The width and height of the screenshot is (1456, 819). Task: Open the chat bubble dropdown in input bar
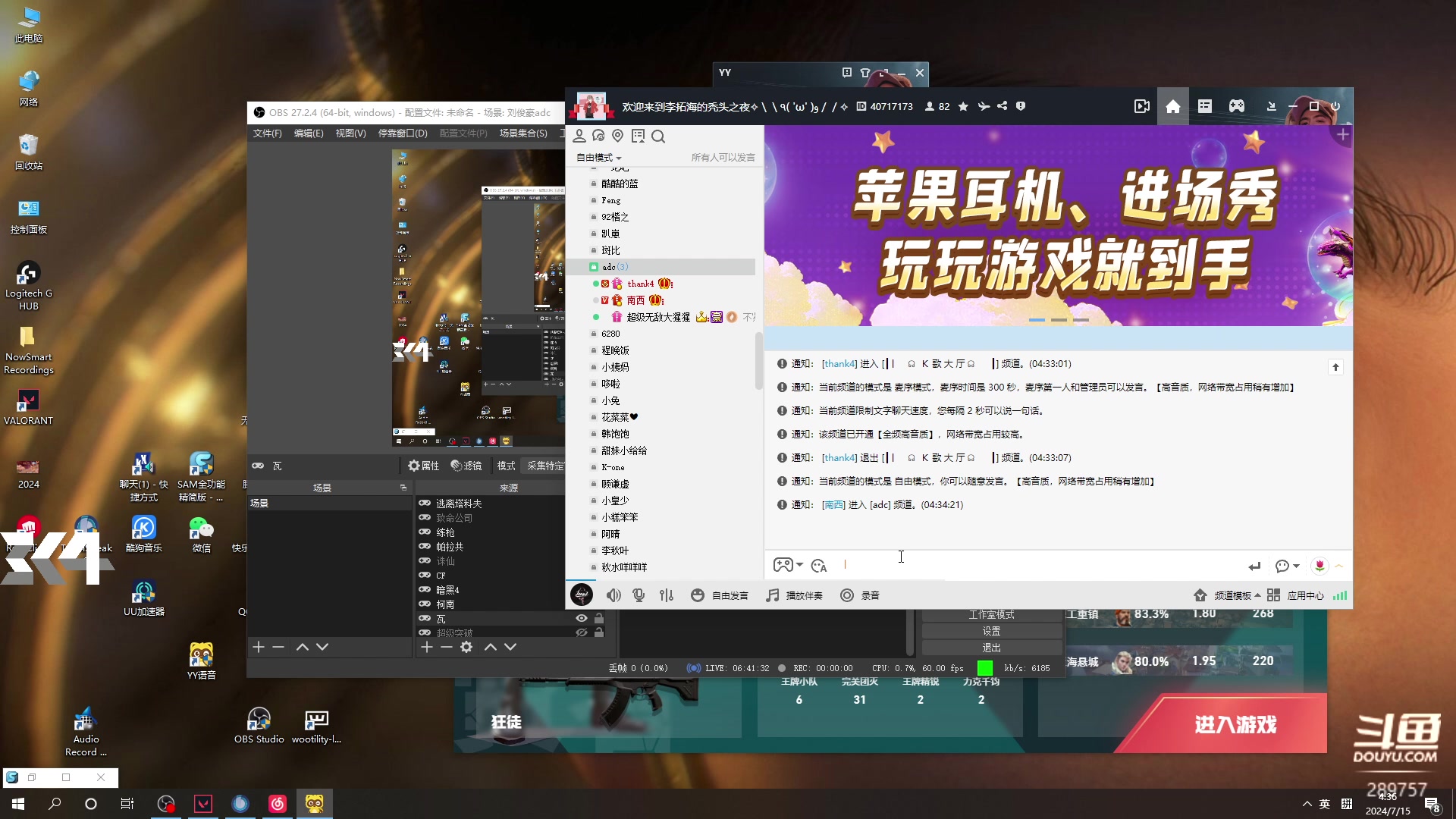tap(1288, 566)
